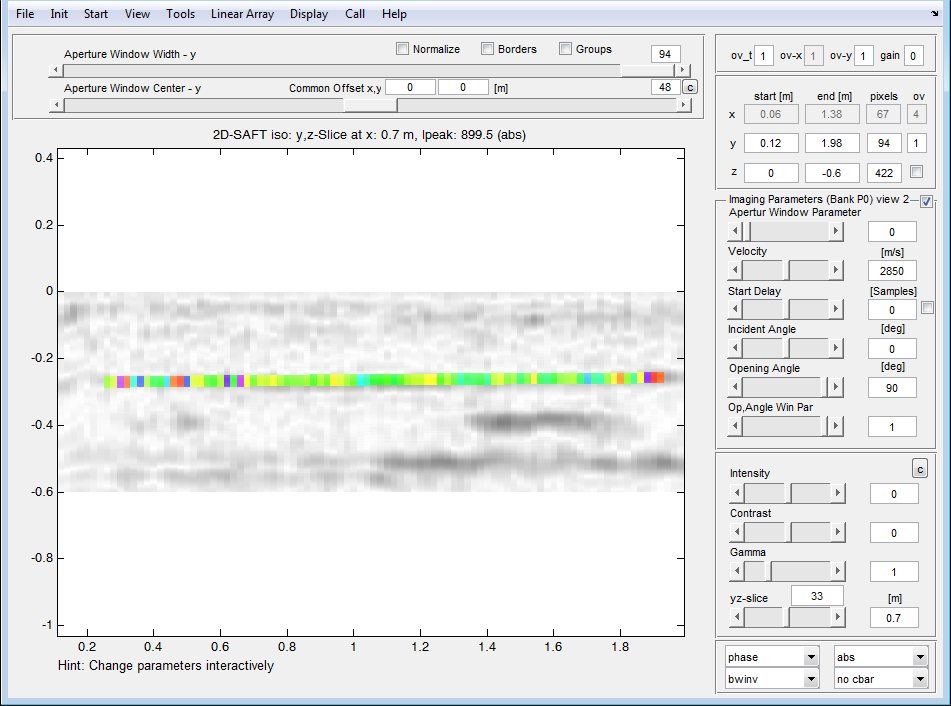Decrease Start Delay with left arrow
Viewport: 951px width, 706px height.
coord(735,309)
